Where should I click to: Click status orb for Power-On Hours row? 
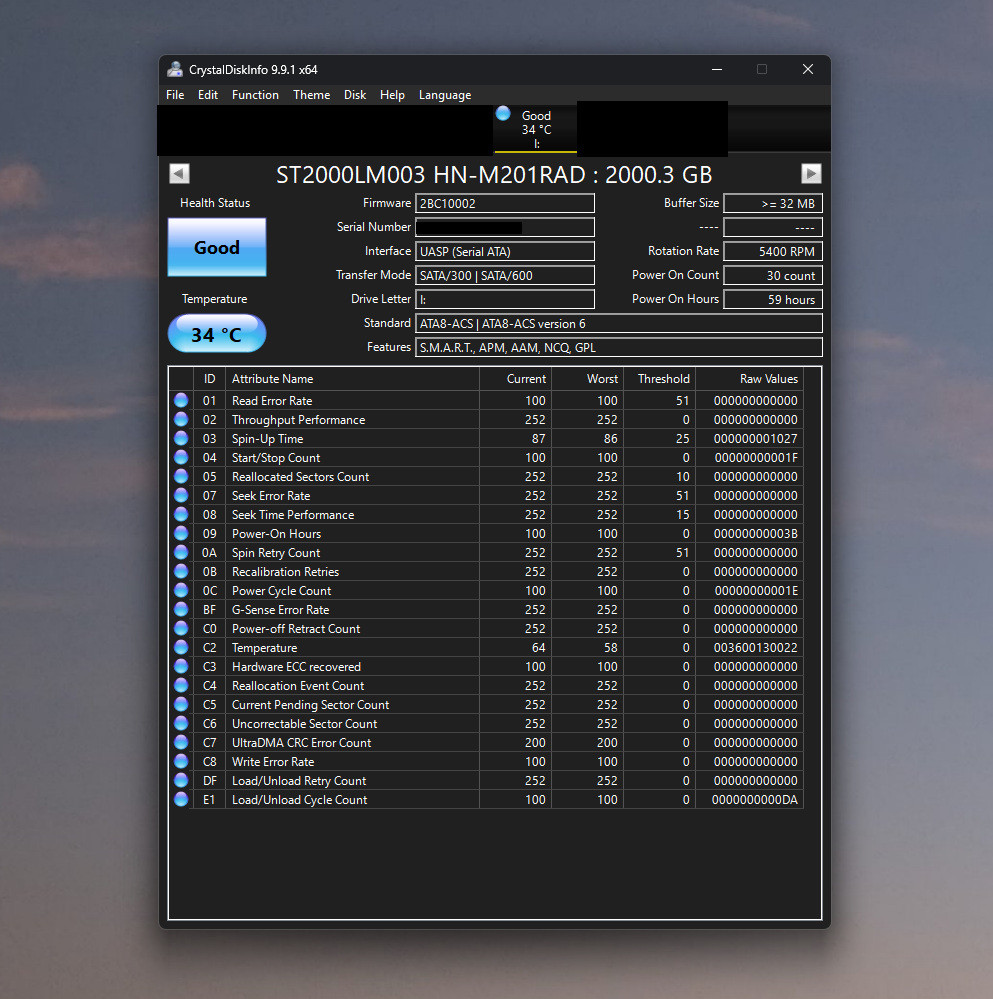click(181, 533)
